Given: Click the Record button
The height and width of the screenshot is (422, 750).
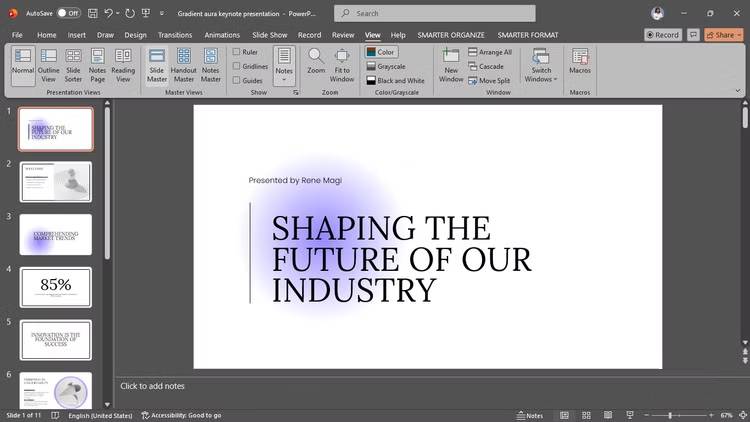Looking at the screenshot, I should 663,35.
